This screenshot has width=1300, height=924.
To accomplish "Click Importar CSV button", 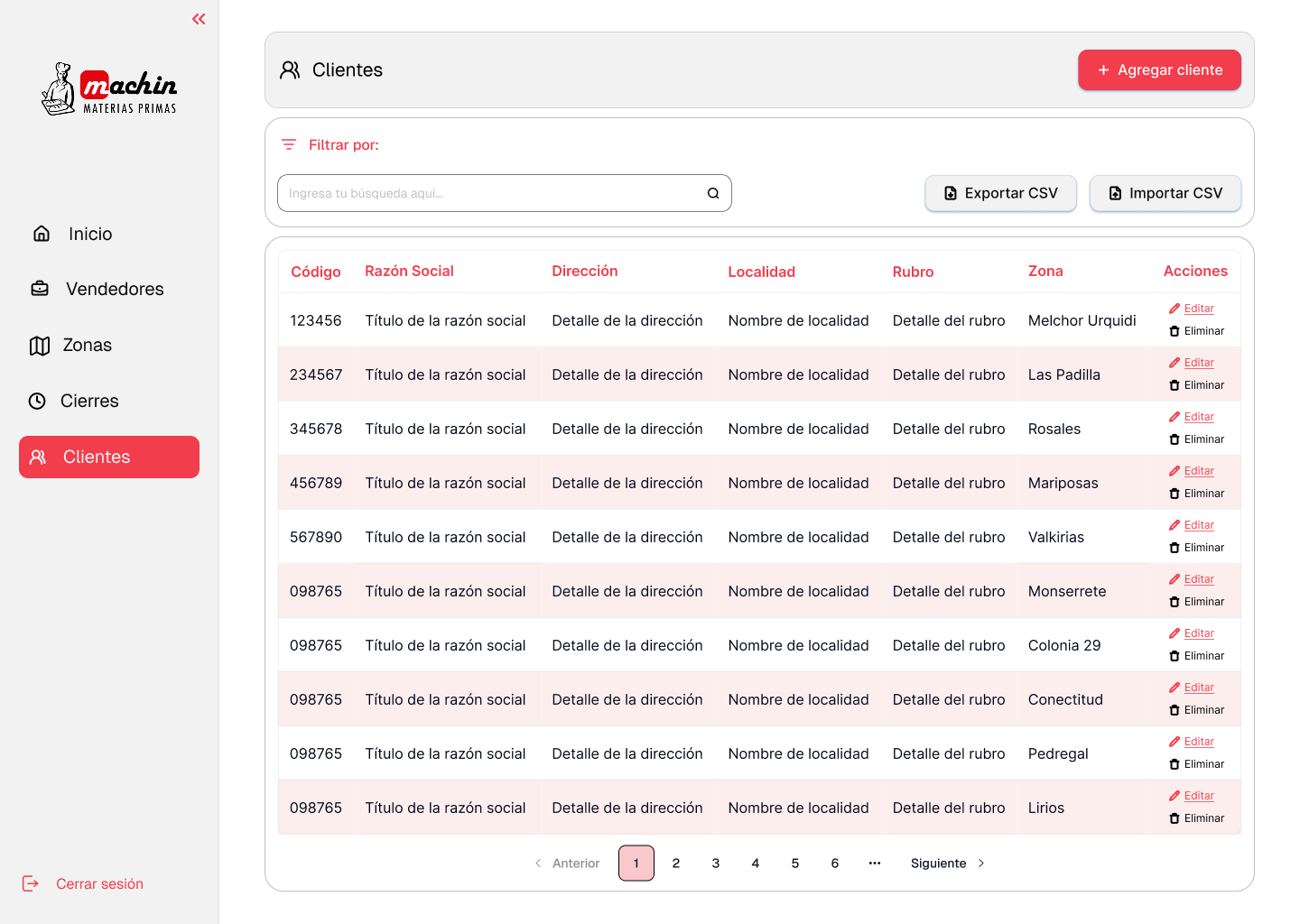I will pos(1165,193).
